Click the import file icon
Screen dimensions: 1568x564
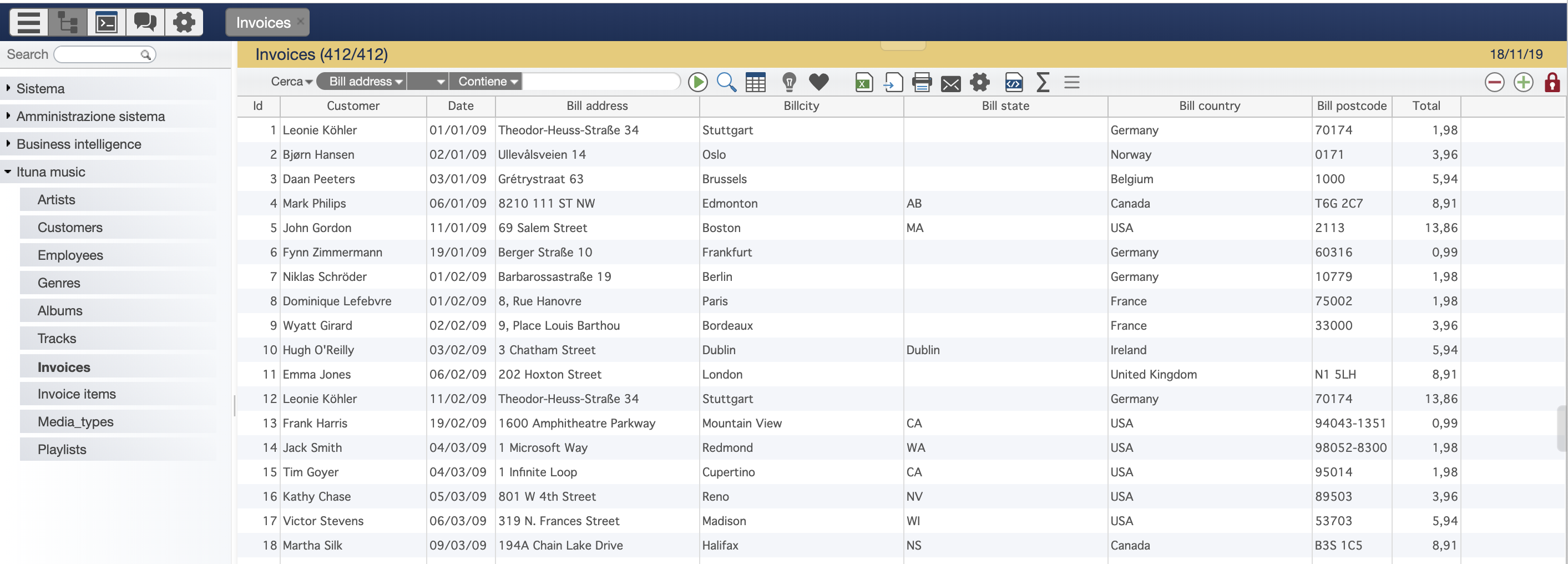pyautogui.click(x=893, y=82)
